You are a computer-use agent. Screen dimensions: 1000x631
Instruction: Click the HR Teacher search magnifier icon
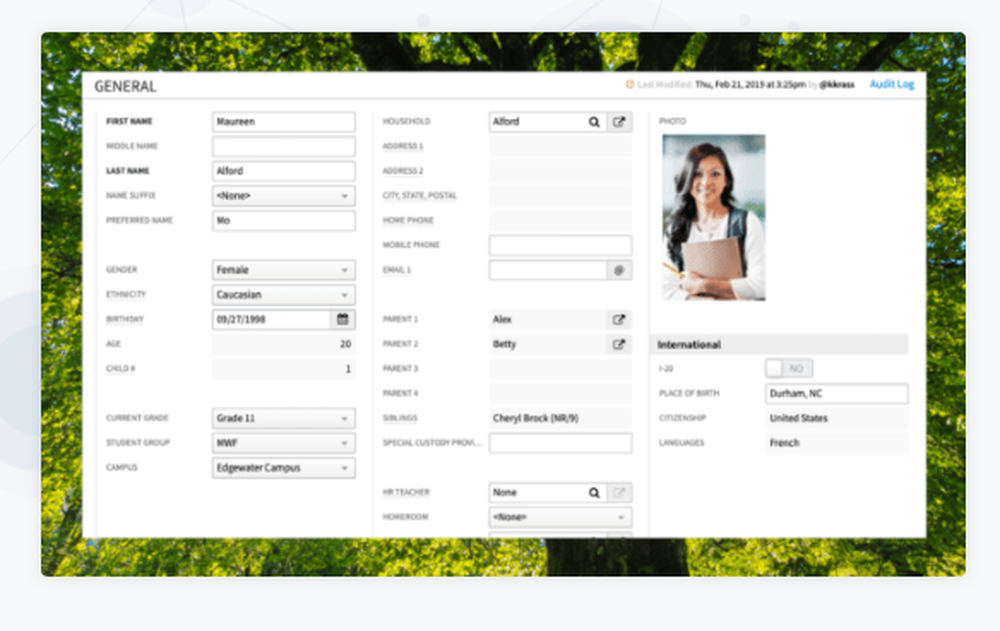click(x=594, y=492)
